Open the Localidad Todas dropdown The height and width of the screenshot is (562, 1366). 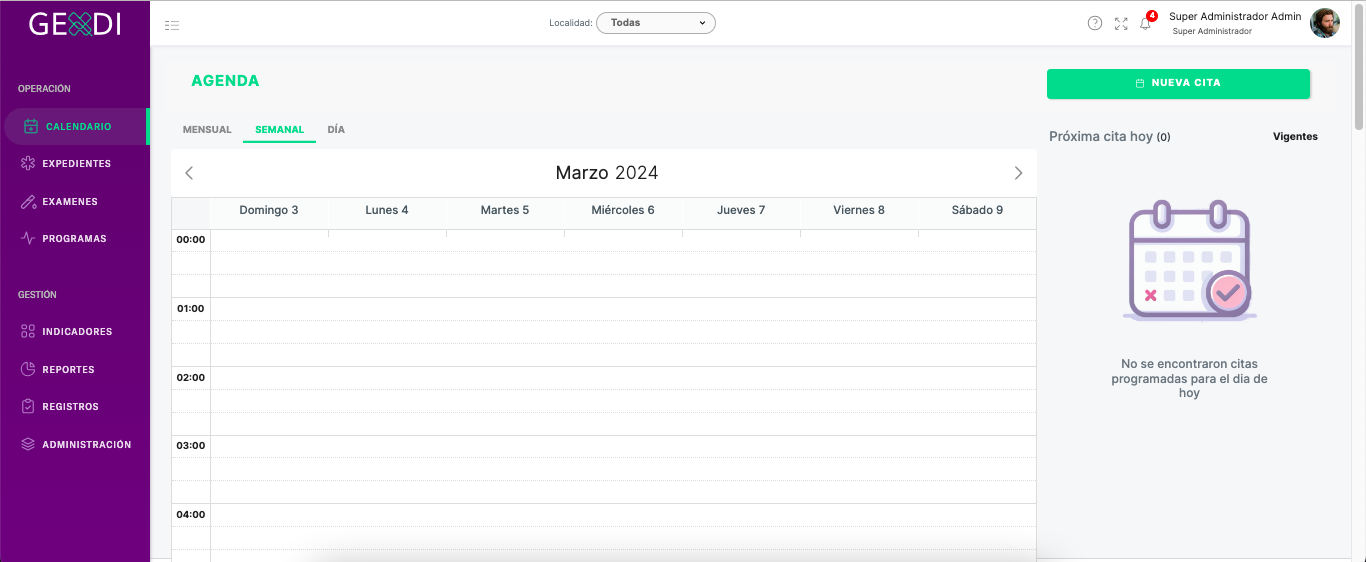(656, 22)
